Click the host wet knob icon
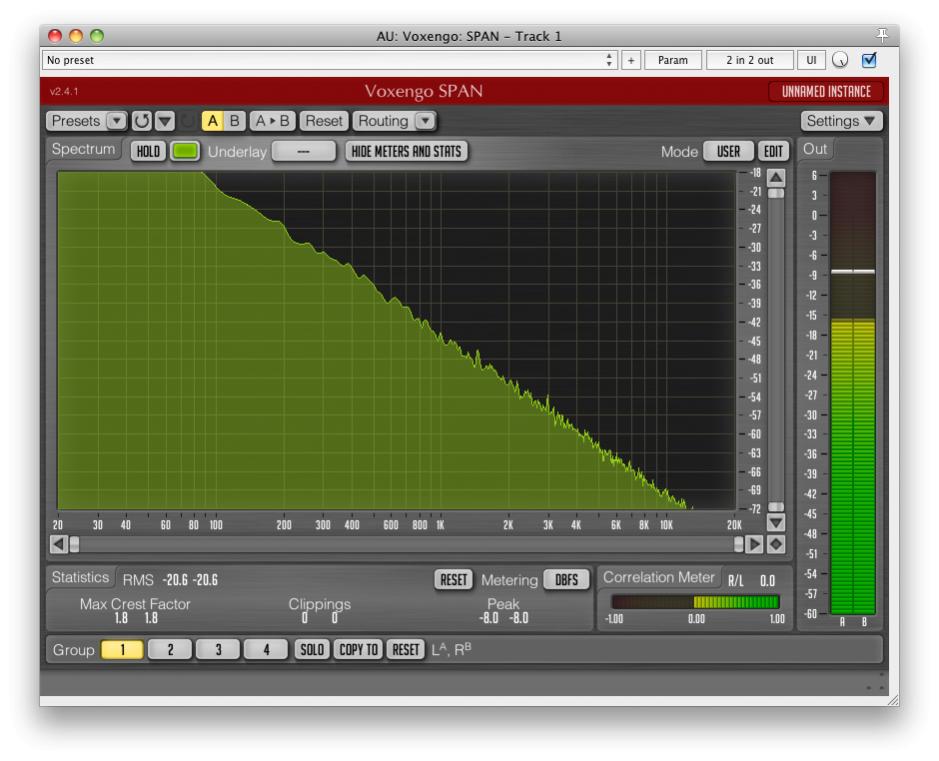 [x=840, y=60]
